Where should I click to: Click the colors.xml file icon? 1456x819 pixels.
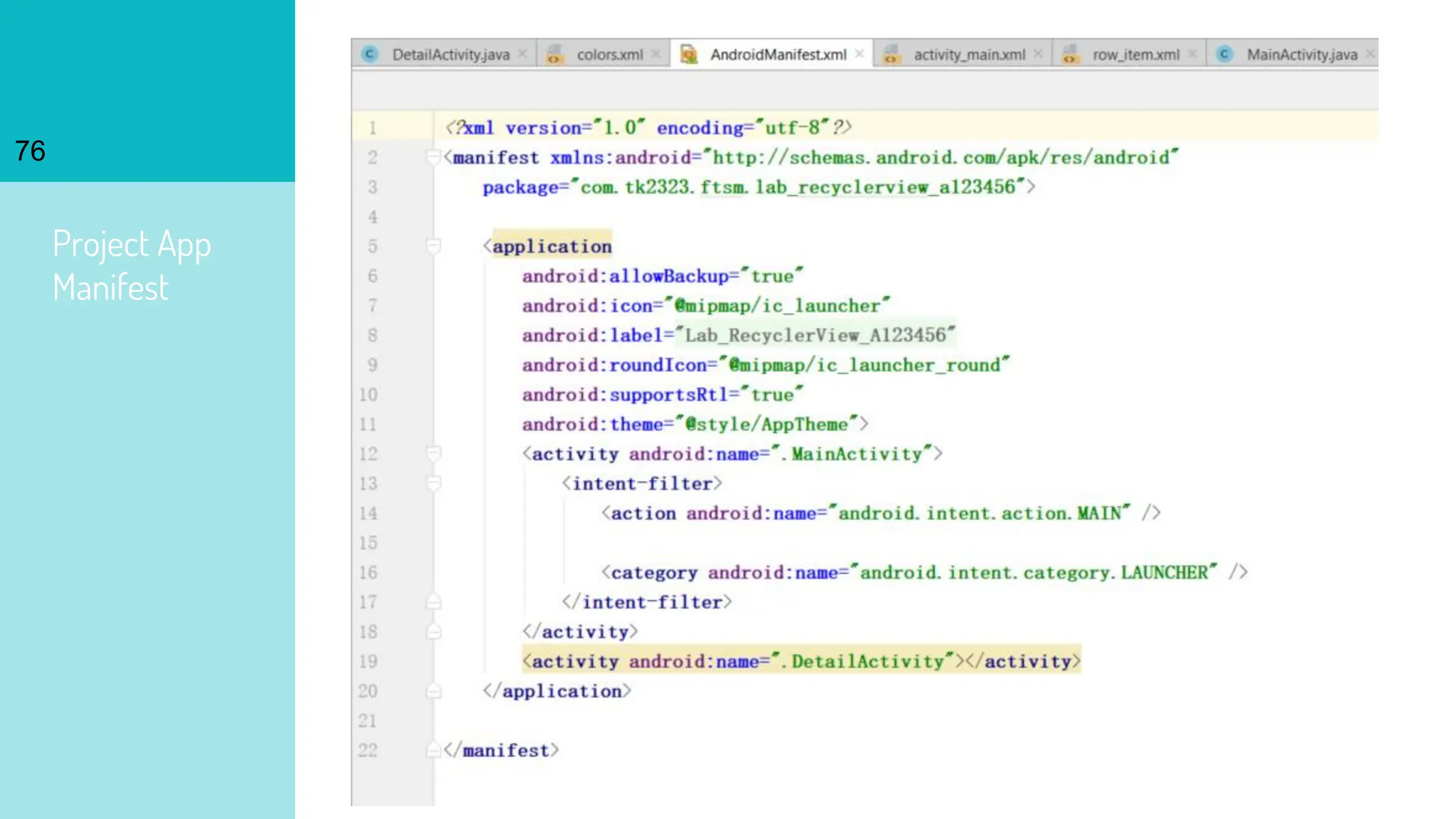click(x=555, y=54)
